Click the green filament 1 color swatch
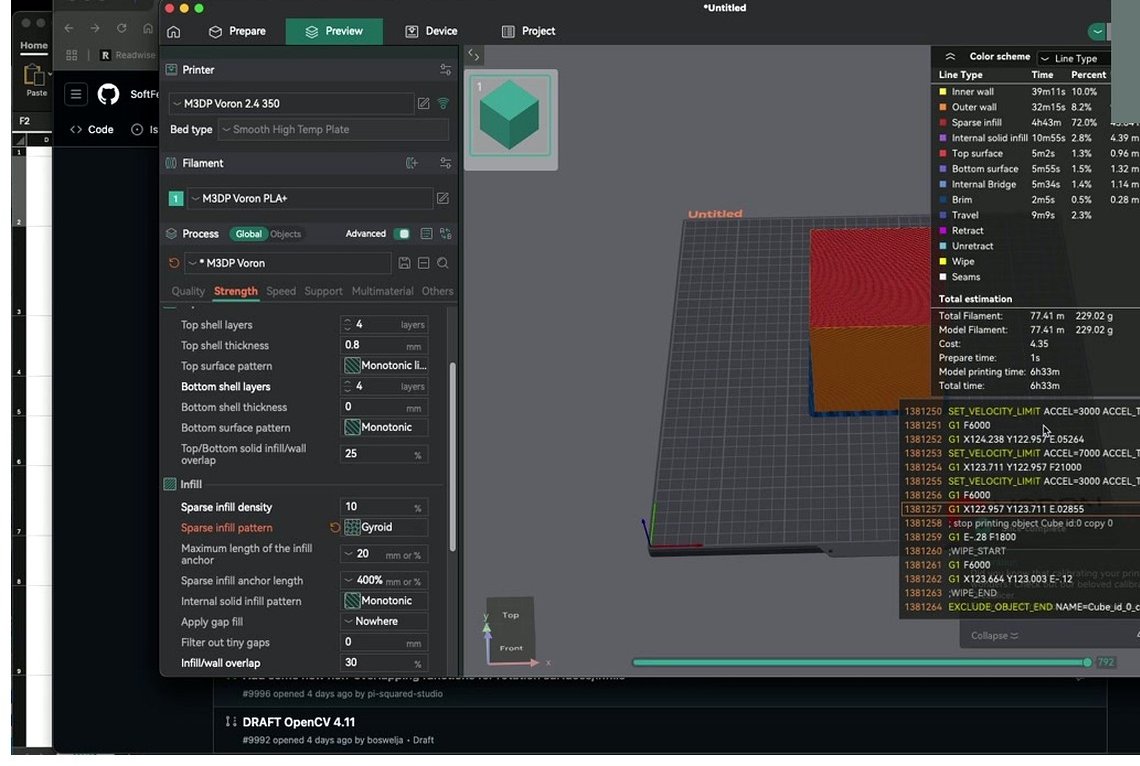This screenshot has width=1140, height=766. [176, 198]
